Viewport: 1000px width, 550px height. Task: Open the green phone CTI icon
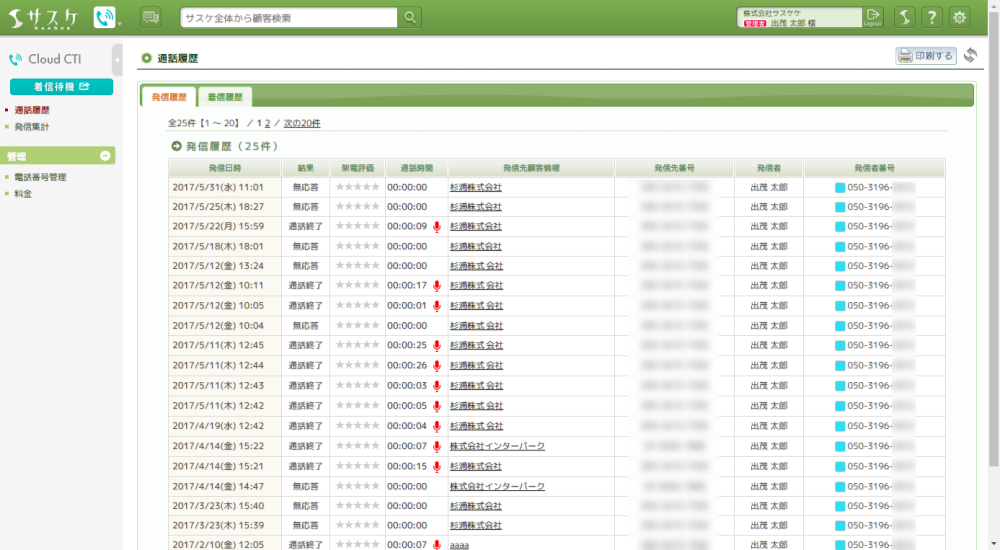click(104, 17)
